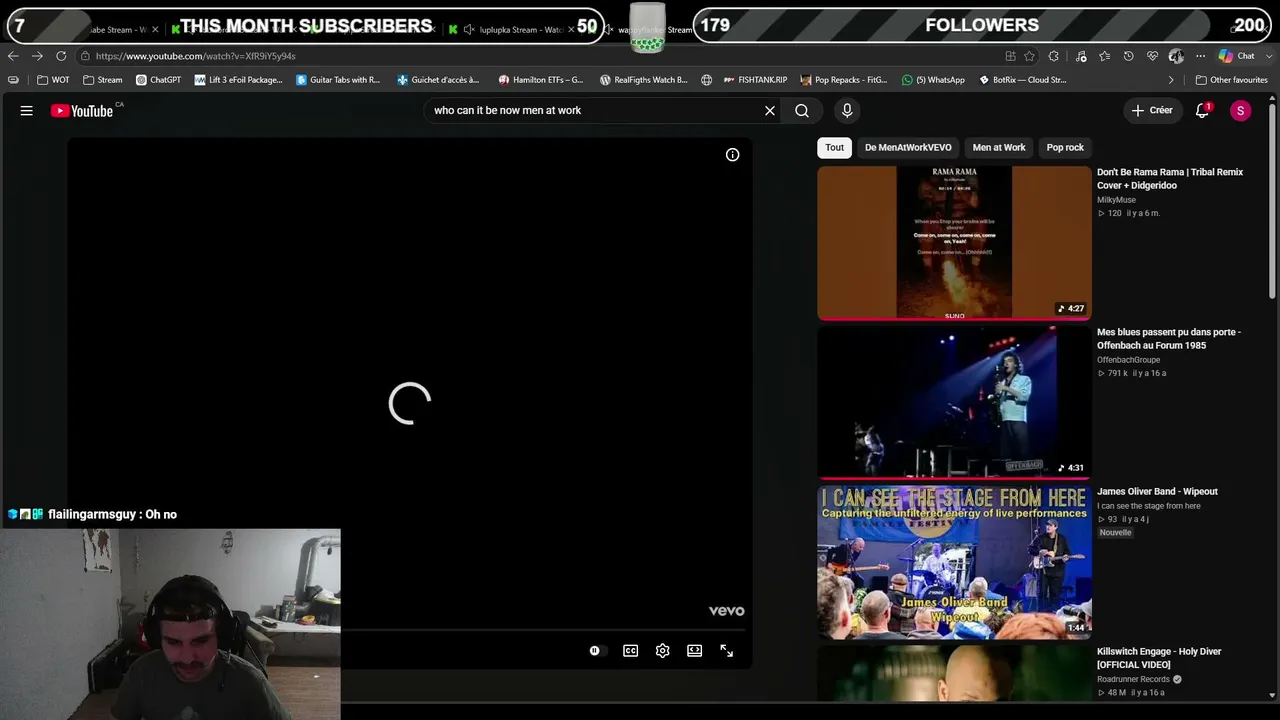1280x720 pixels.
Task: Visit the OffenbachGroupe channel
Action: (1129, 360)
